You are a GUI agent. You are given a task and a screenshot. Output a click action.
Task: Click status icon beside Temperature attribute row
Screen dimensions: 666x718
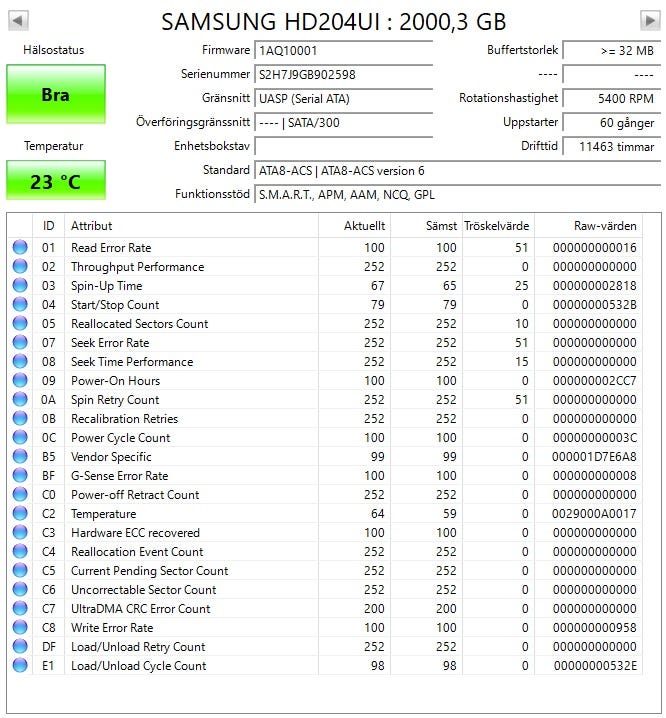[20, 514]
